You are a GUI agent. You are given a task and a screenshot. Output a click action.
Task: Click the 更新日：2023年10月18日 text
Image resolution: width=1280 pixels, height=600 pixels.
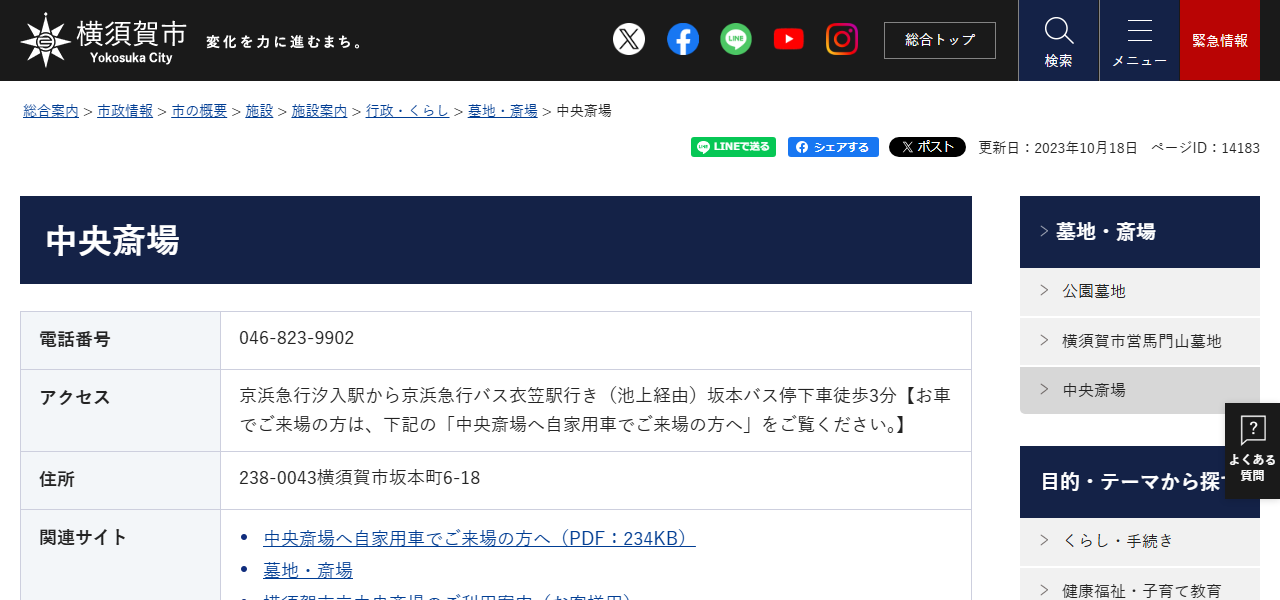1058,148
